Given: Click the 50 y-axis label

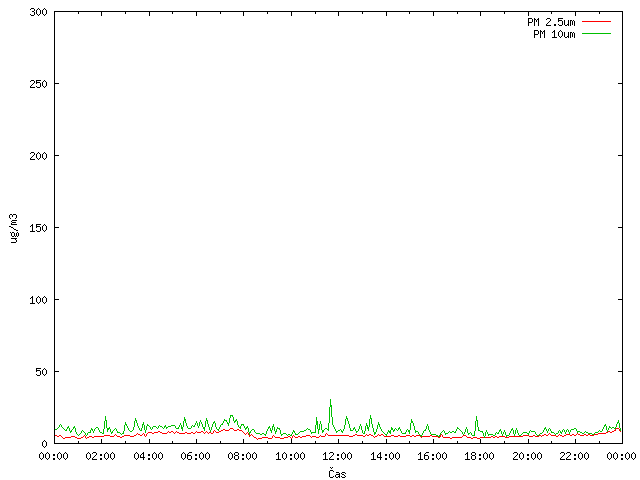Looking at the screenshot, I should click(x=41, y=372).
